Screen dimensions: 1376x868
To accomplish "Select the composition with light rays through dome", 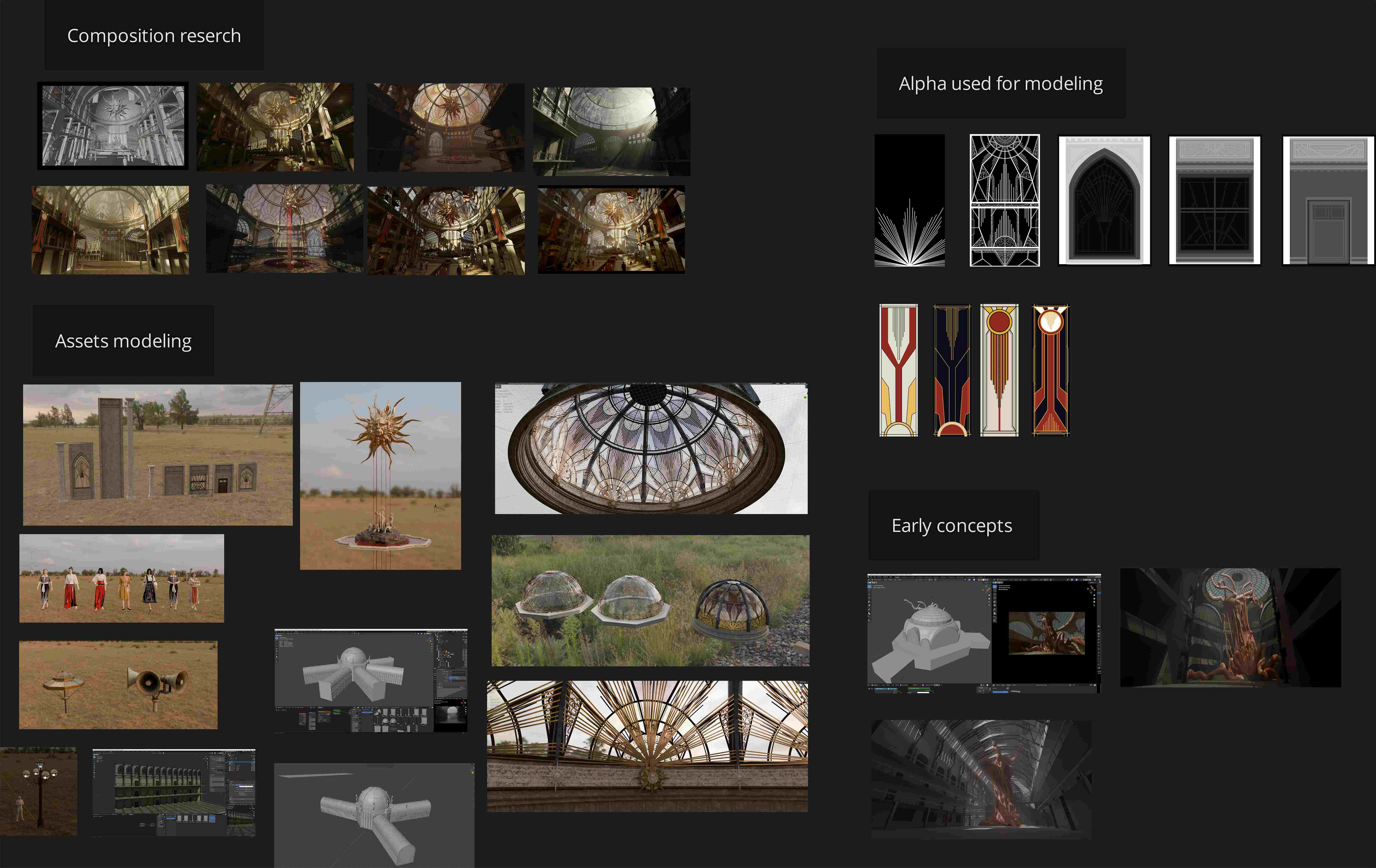I will click(611, 131).
